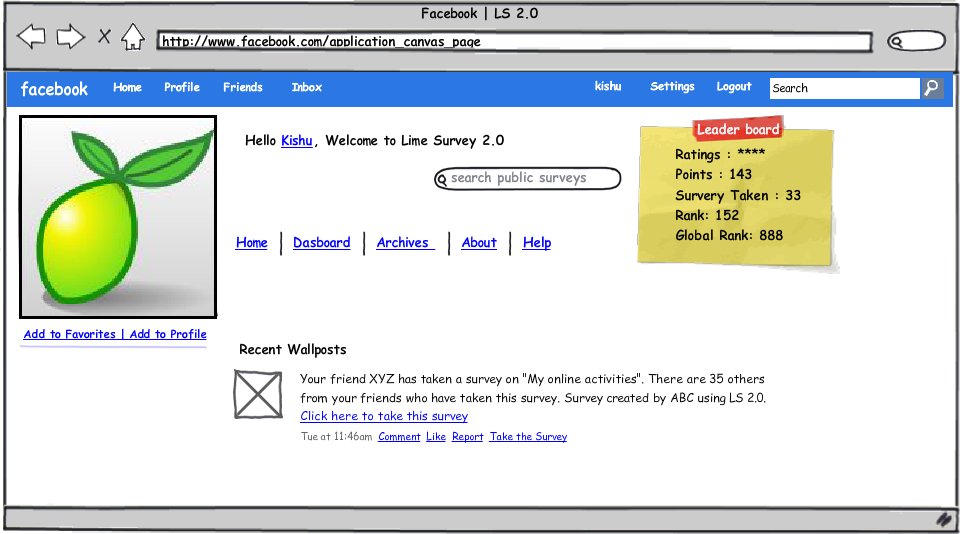Click the Comment link under wallpost
Viewport: 960px width, 534px height.
399,437
